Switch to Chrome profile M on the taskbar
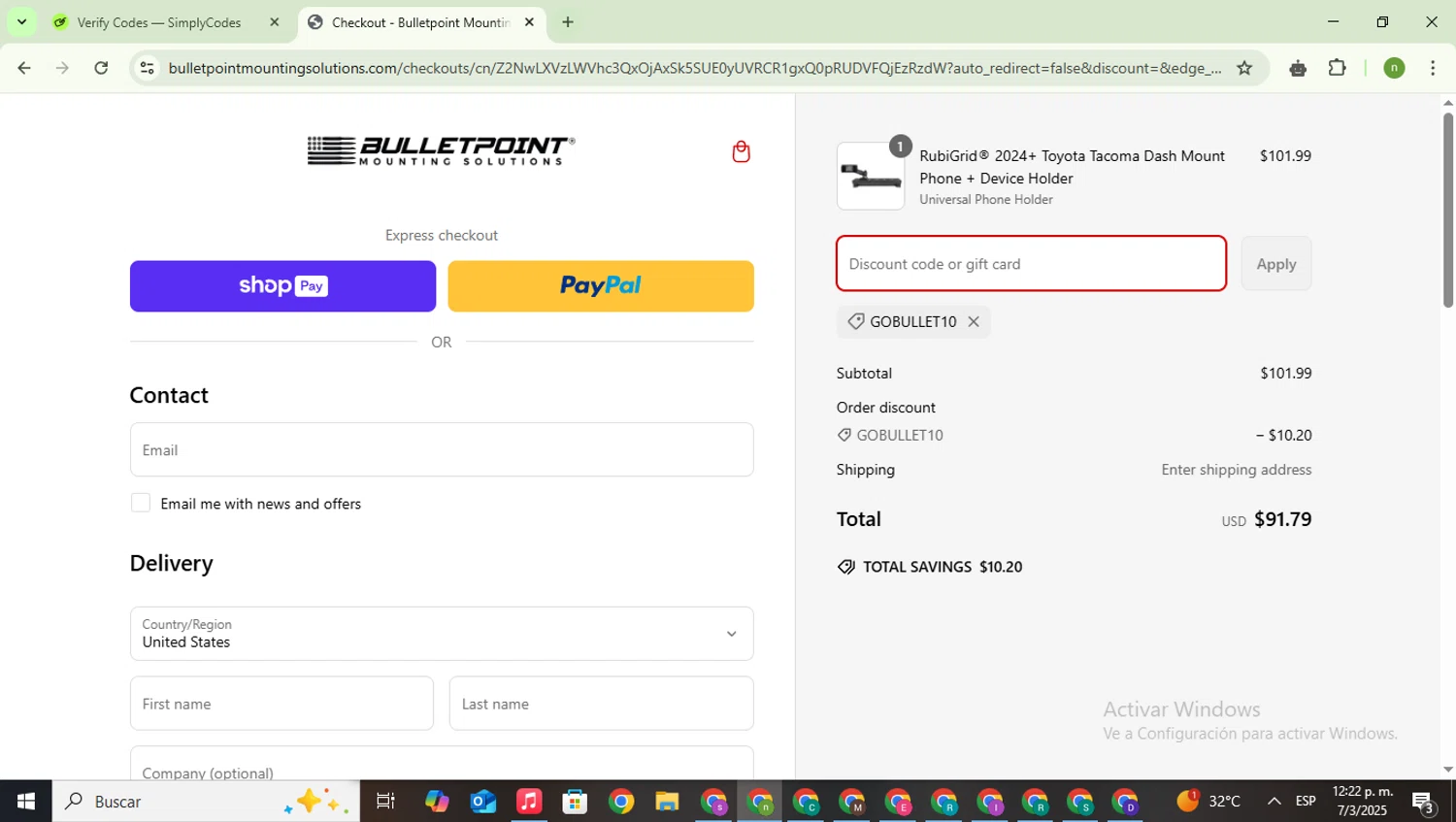This screenshot has height=822, width=1456. pyautogui.click(x=851, y=802)
